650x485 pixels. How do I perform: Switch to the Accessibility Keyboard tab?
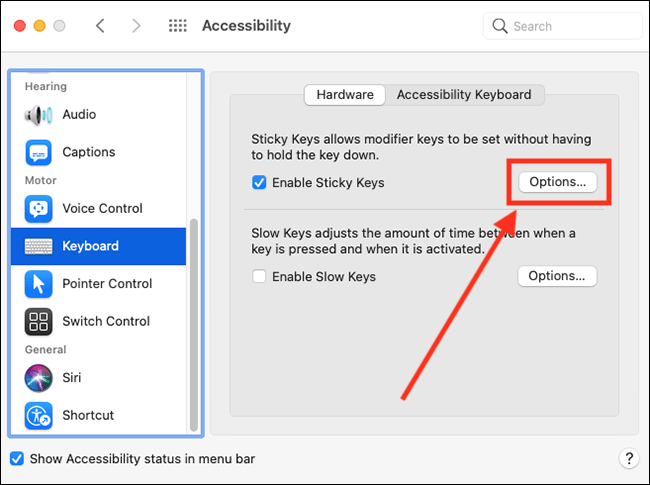[464, 95]
